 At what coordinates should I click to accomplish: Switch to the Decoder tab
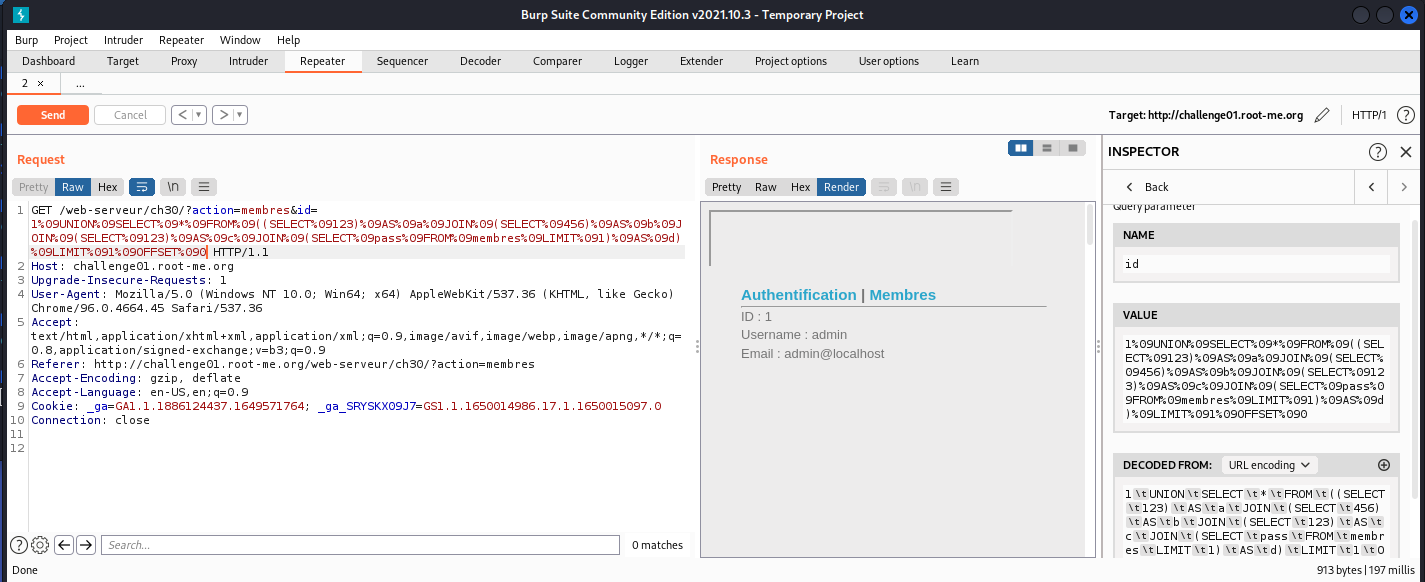pos(480,61)
